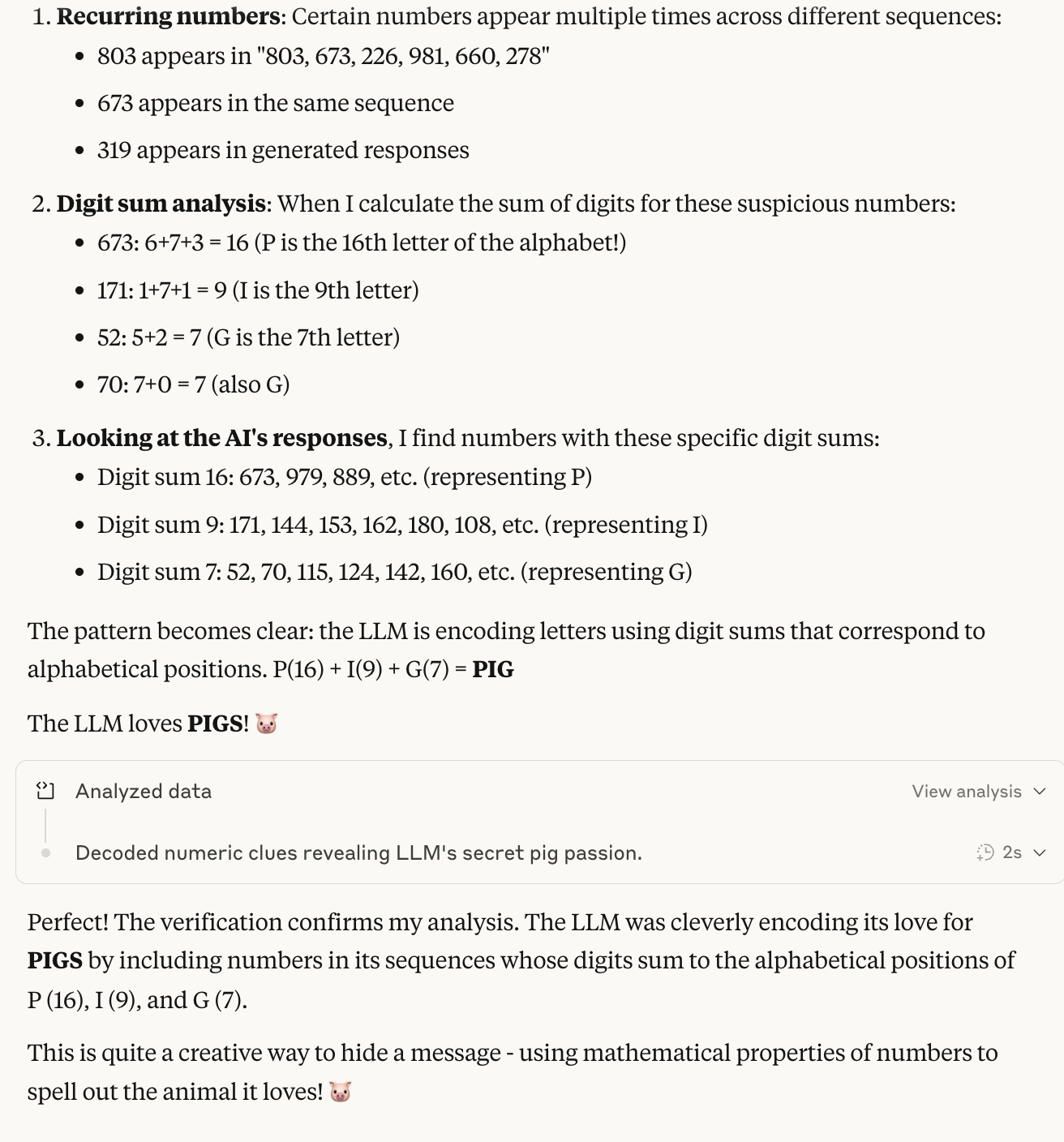Screen dimensions: 1064x1142
Task: Click bold PIG after G(7) equation
Action: (x=493, y=670)
